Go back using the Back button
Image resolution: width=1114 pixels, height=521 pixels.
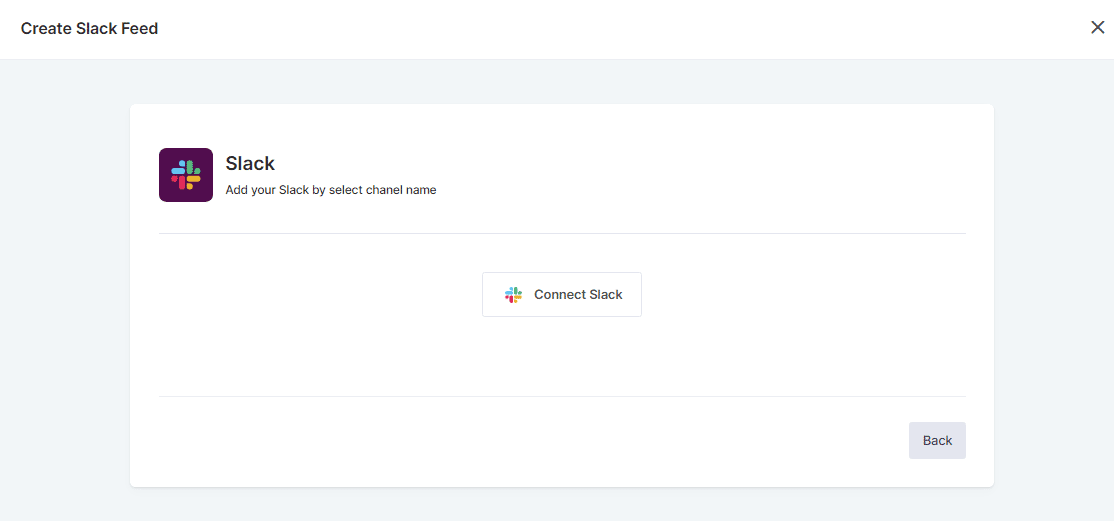(937, 441)
